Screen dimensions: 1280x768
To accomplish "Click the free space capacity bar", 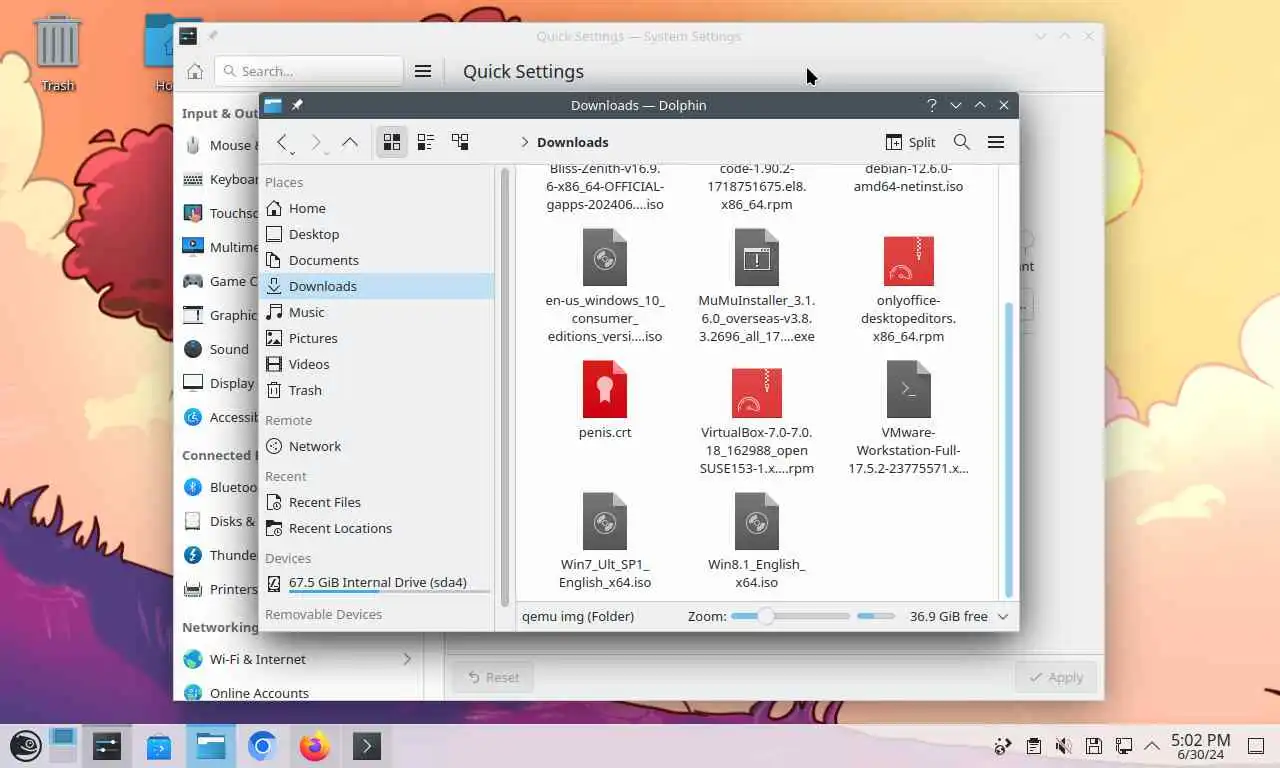I will tap(876, 616).
